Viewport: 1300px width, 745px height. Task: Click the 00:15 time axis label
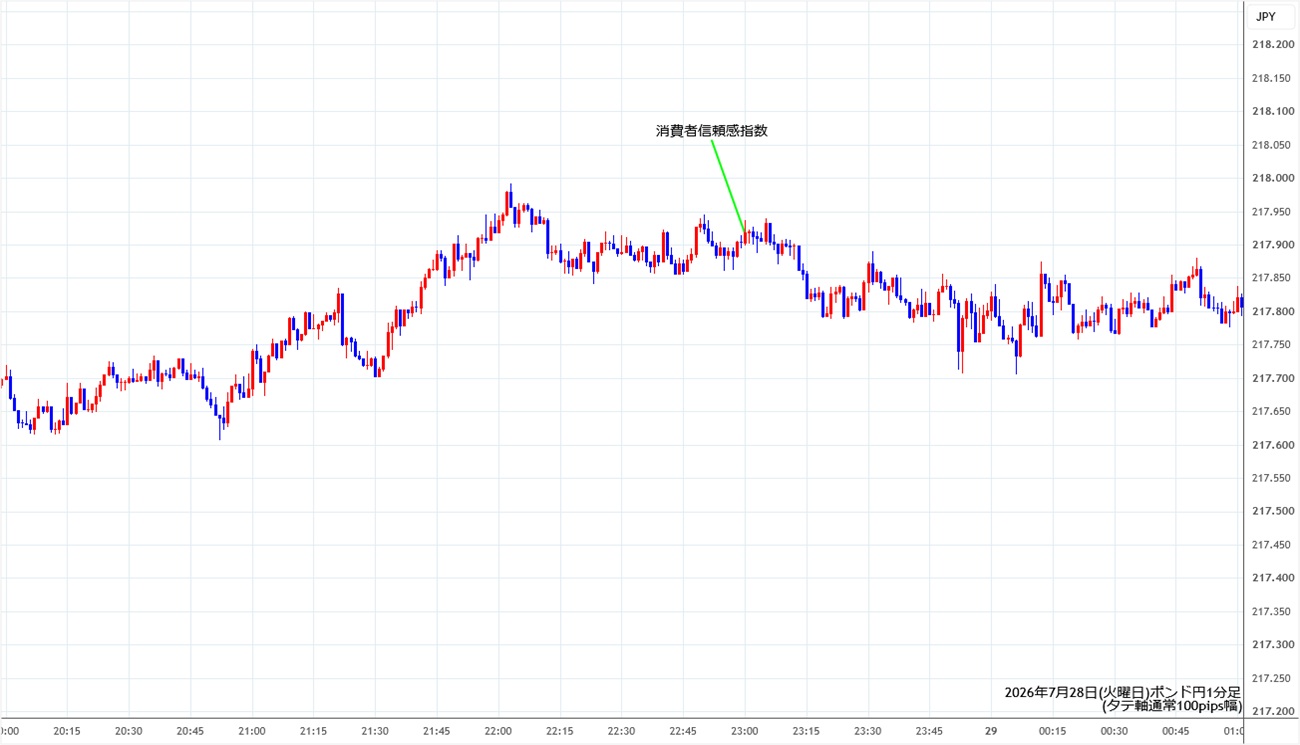click(x=1052, y=731)
